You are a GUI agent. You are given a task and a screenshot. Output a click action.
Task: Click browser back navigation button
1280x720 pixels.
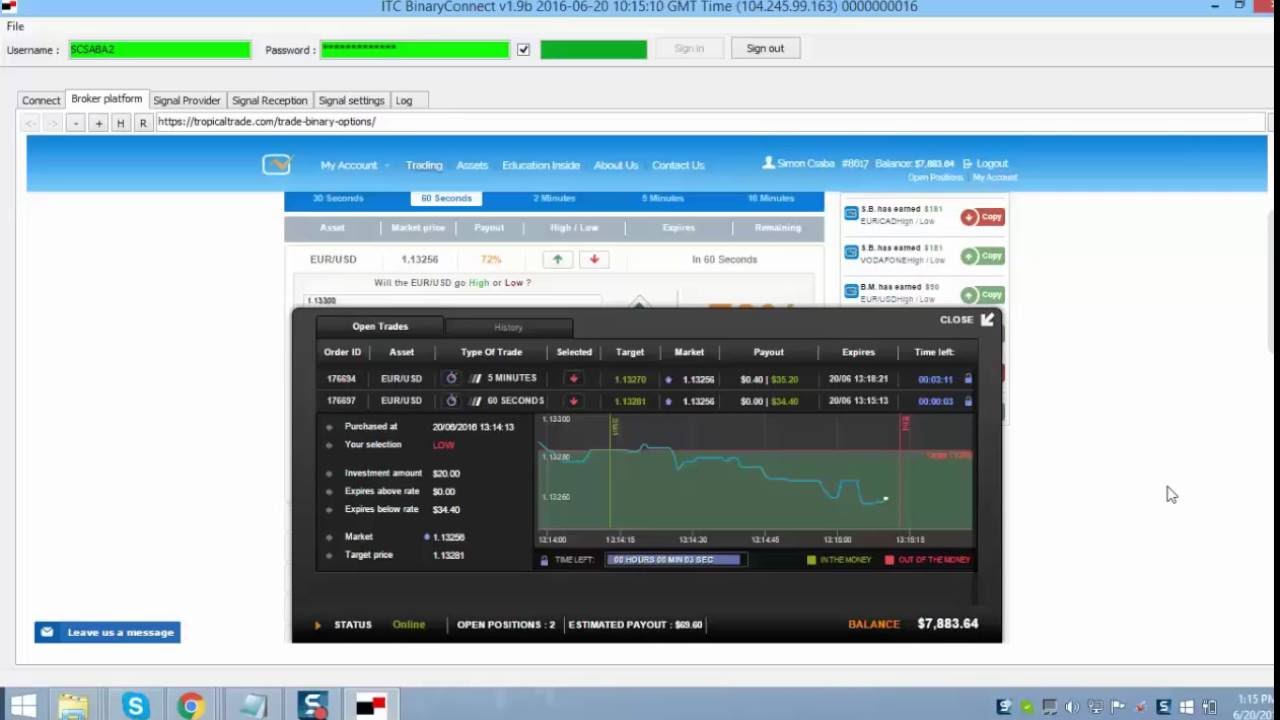point(30,122)
